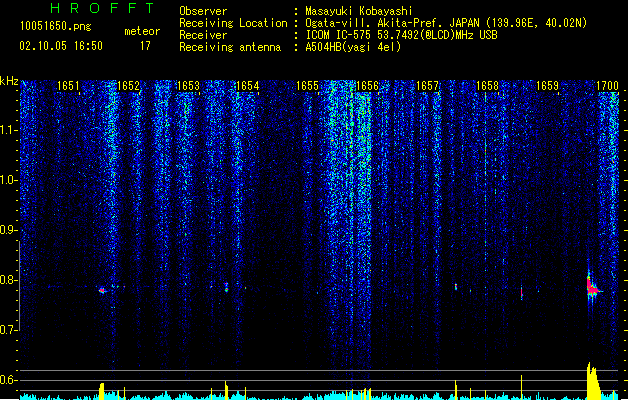Click time marker 1659
Image resolution: width=629 pixels, height=400 pixels.
[547, 86]
